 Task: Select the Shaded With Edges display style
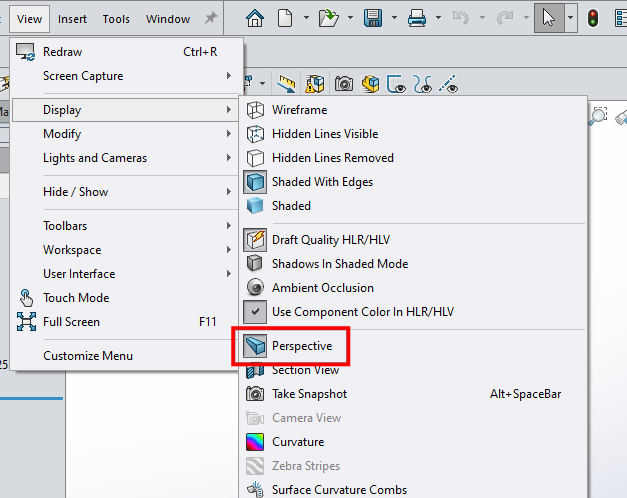coord(322,182)
